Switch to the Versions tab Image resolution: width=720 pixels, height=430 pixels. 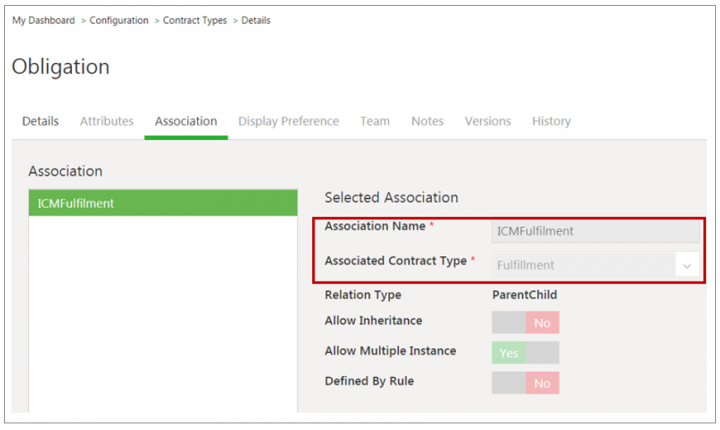click(487, 121)
